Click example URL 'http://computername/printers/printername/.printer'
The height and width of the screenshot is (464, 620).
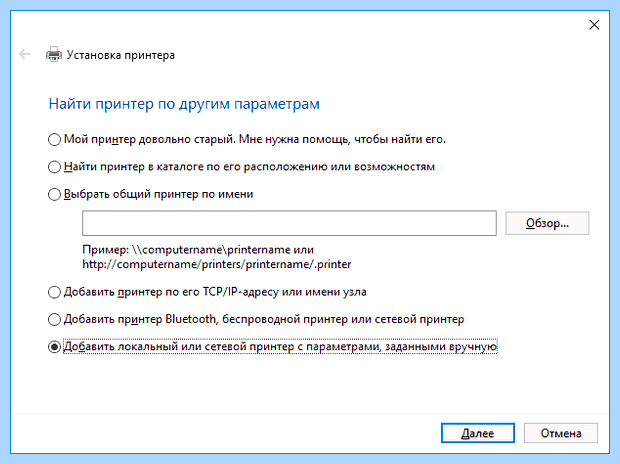point(217,264)
